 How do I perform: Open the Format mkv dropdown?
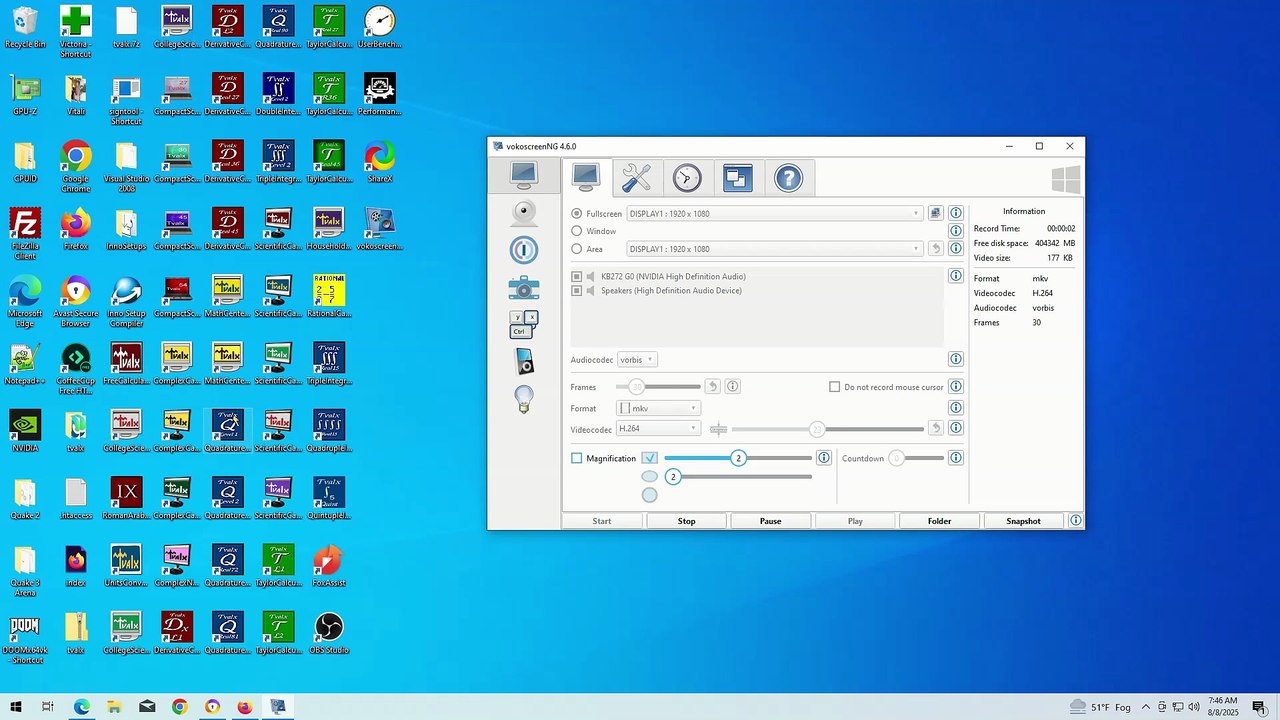[658, 408]
